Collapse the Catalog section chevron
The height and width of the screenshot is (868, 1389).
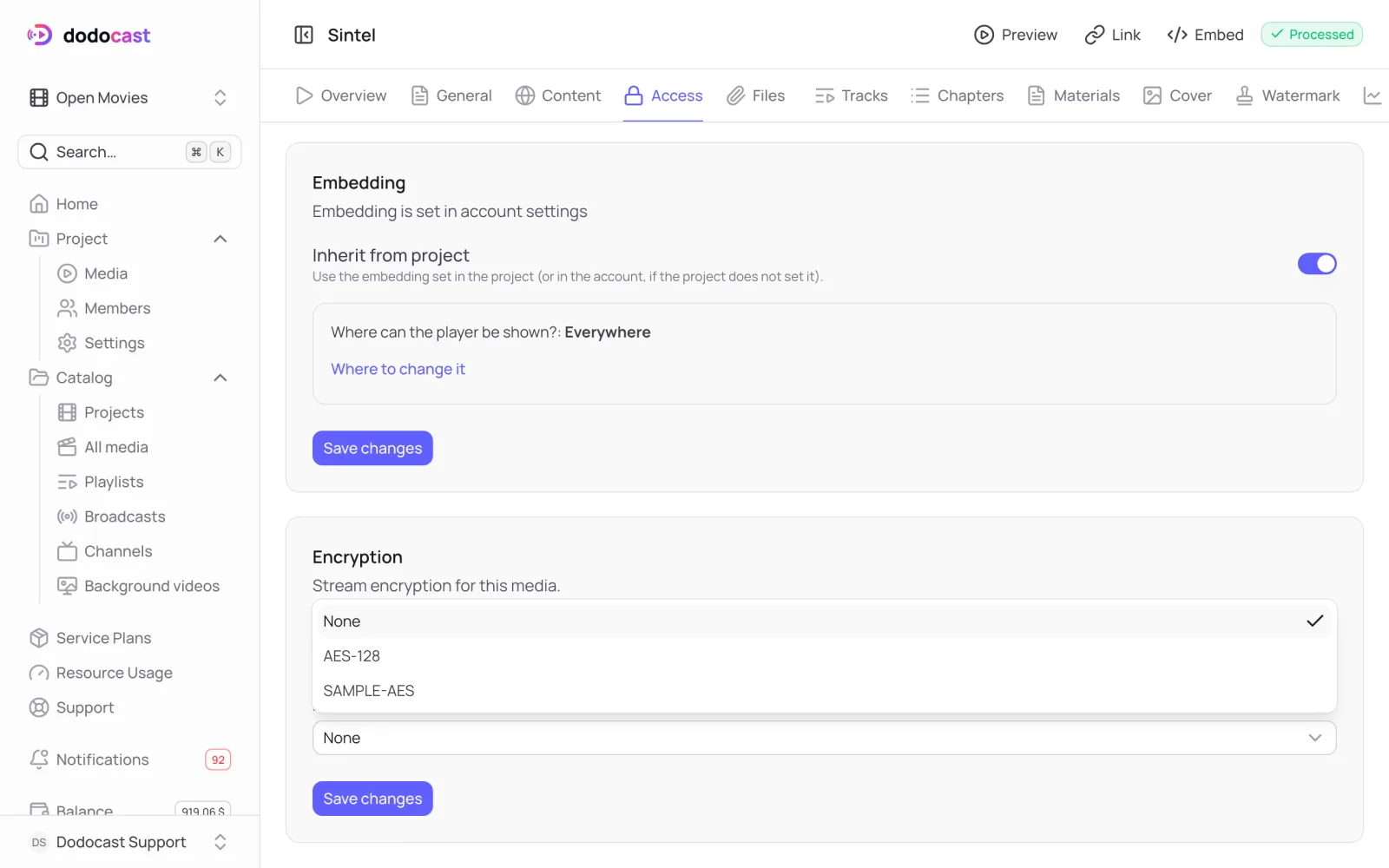[221, 378]
